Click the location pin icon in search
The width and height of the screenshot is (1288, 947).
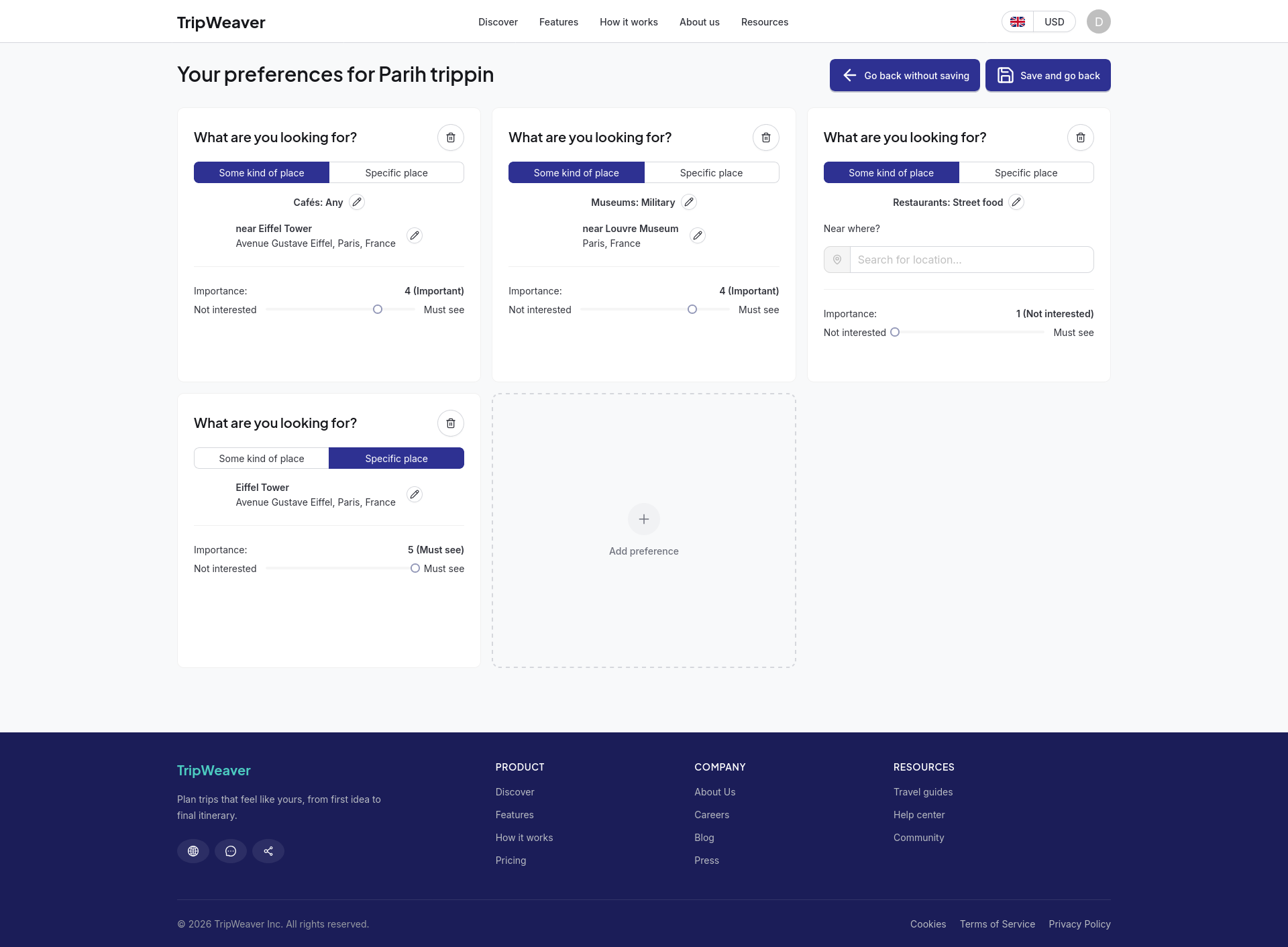(837, 260)
